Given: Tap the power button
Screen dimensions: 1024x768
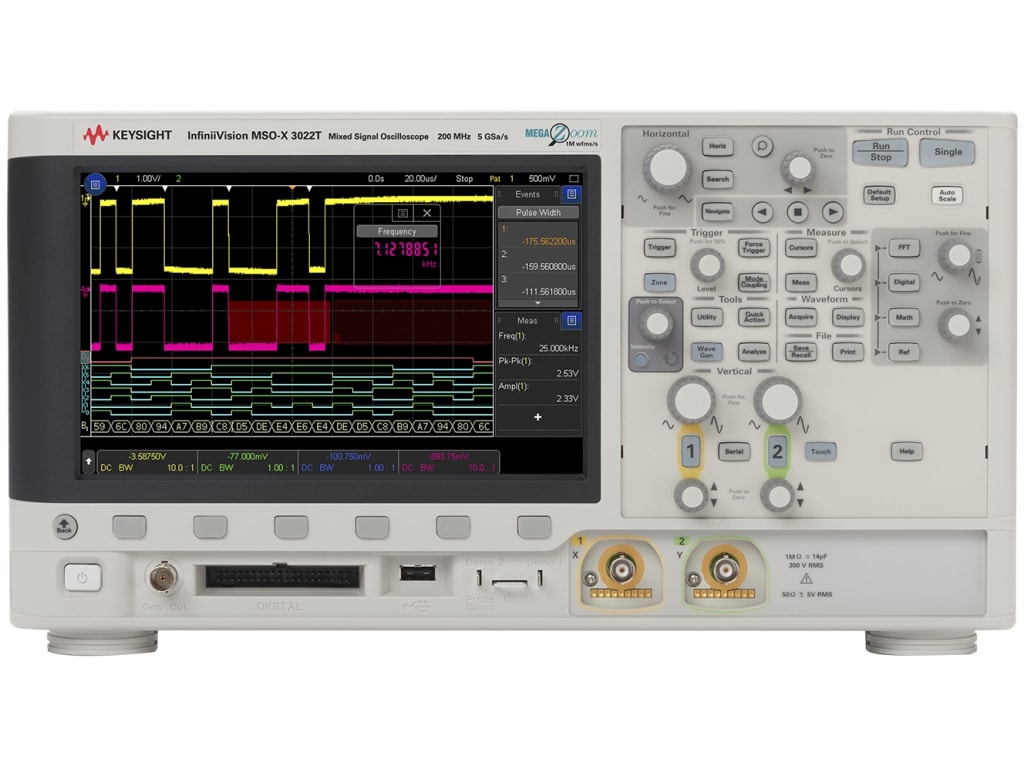Looking at the screenshot, I should (82, 578).
